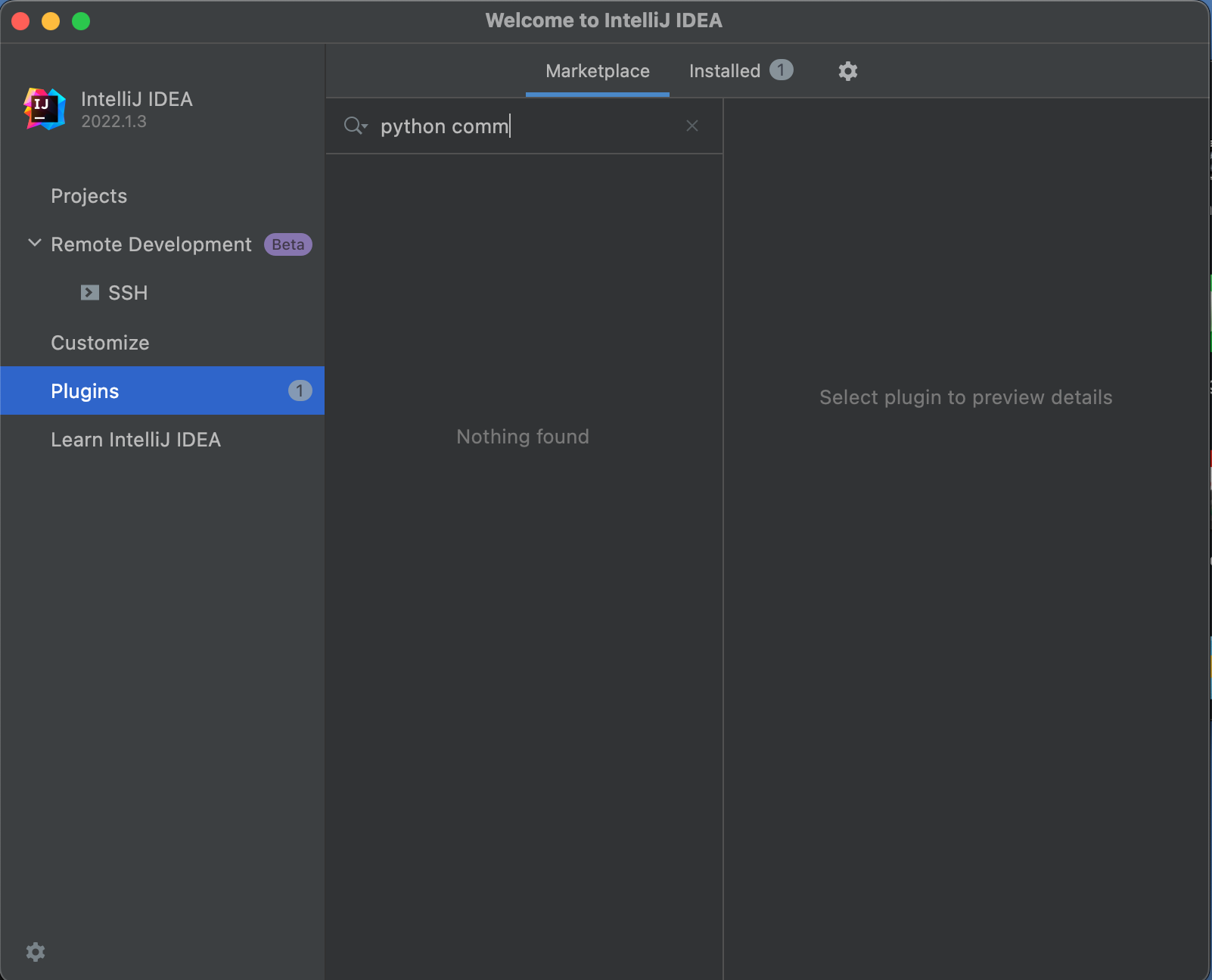Open Learn IntelliJ IDEA
1212x980 pixels.
135,440
